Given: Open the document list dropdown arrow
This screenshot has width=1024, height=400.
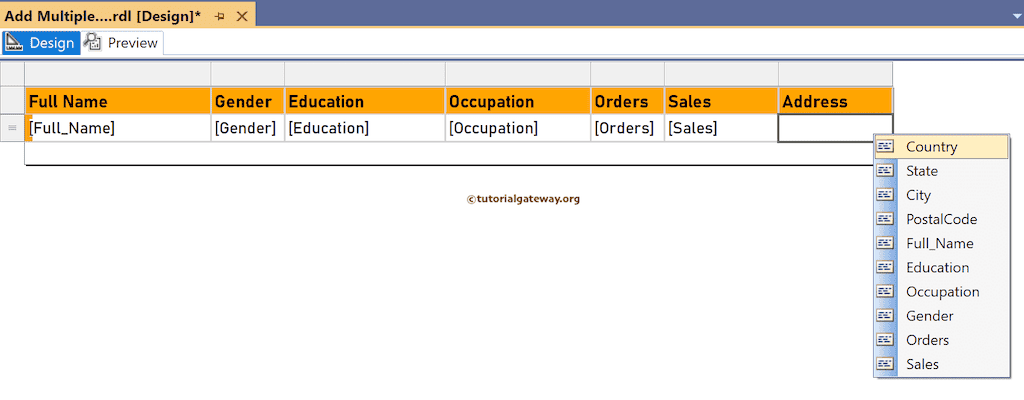Looking at the screenshot, I should [x=1016, y=14].
